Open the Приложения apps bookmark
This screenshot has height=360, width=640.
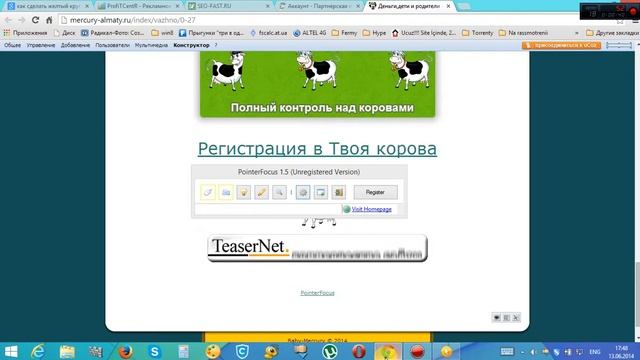pos(25,33)
